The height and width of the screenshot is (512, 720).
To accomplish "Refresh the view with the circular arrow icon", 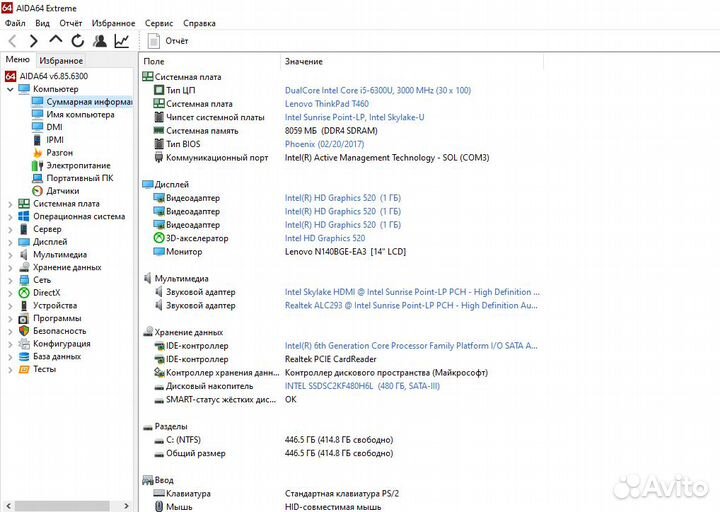I will click(78, 41).
